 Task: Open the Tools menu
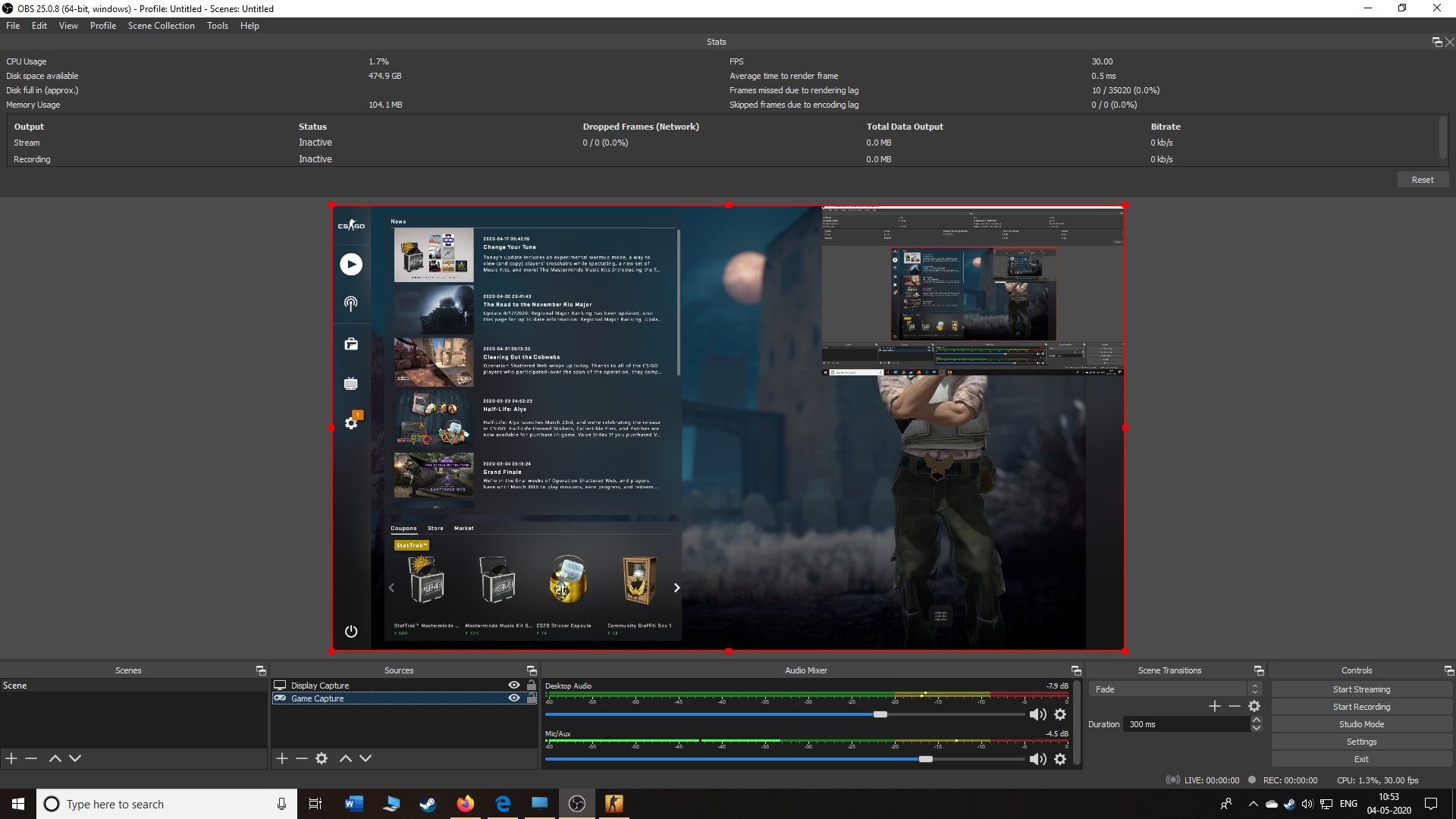click(217, 26)
